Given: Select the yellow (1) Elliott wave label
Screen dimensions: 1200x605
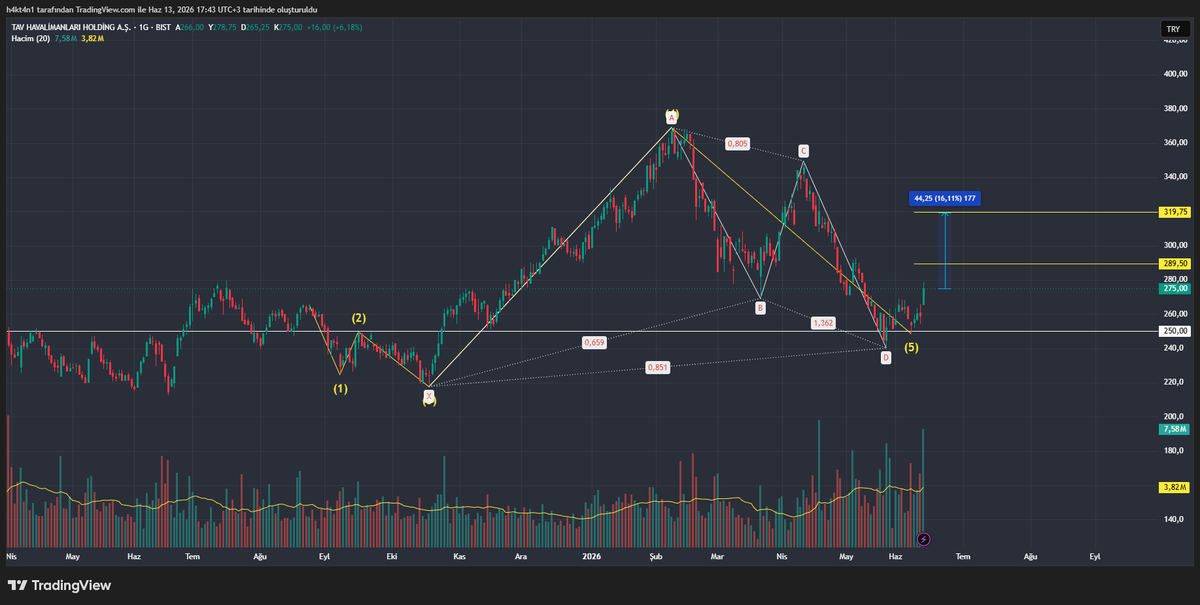Looking at the screenshot, I should pos(341,388).
